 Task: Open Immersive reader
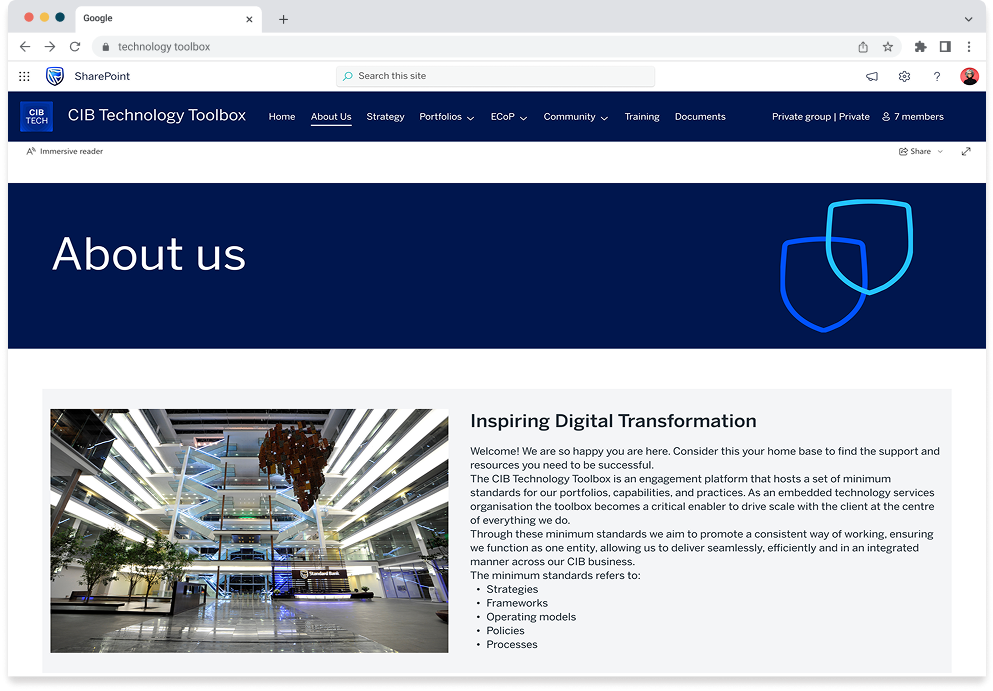click(x=65, y=151)
